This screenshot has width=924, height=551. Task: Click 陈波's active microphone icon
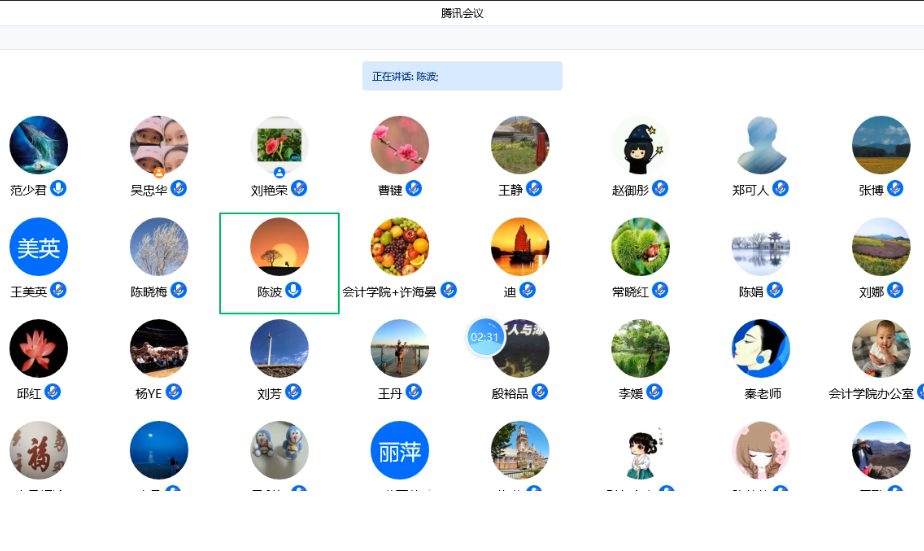(x=293, y=290)
